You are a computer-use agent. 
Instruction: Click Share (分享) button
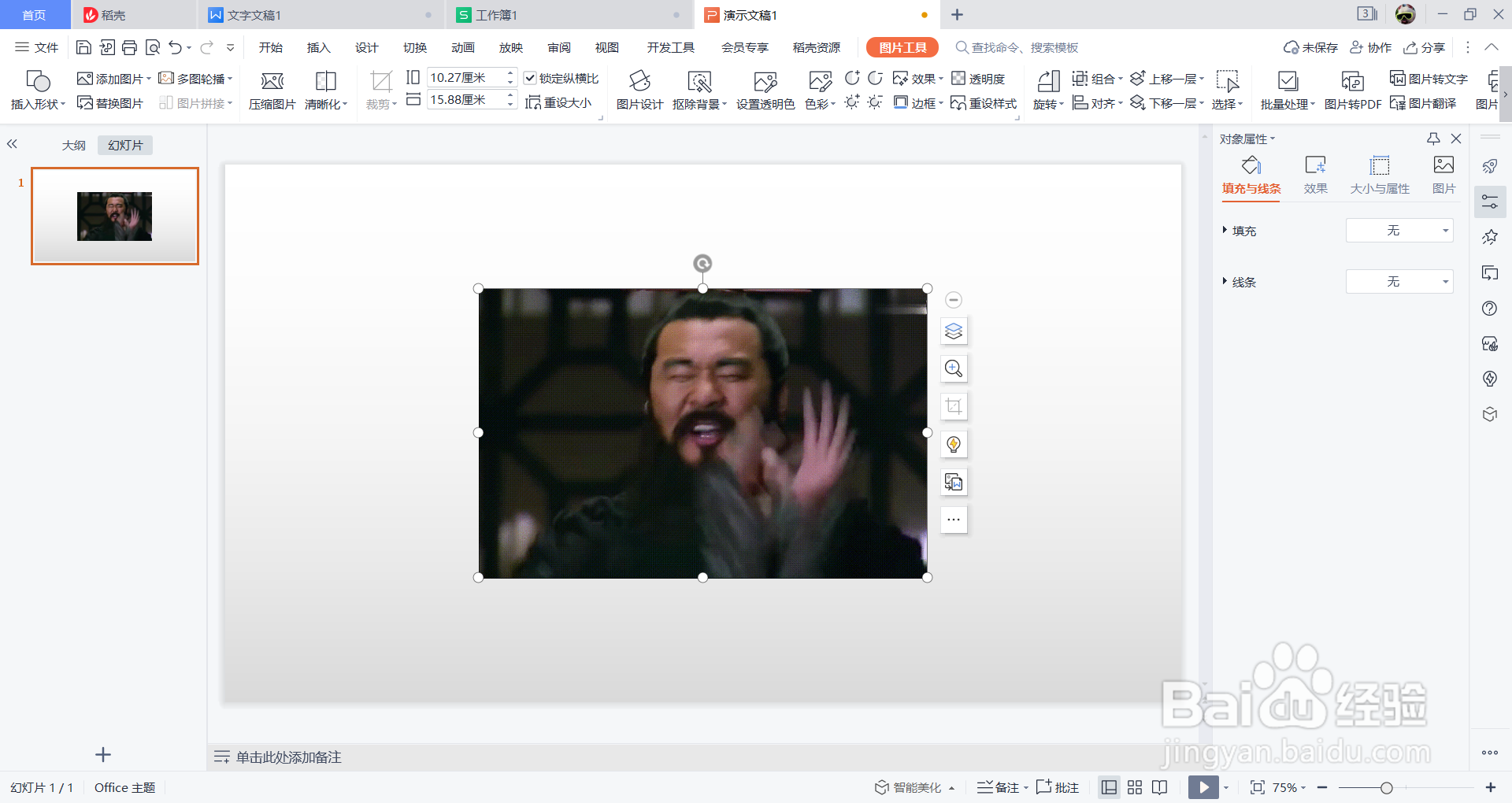(x=1425, y=47)
